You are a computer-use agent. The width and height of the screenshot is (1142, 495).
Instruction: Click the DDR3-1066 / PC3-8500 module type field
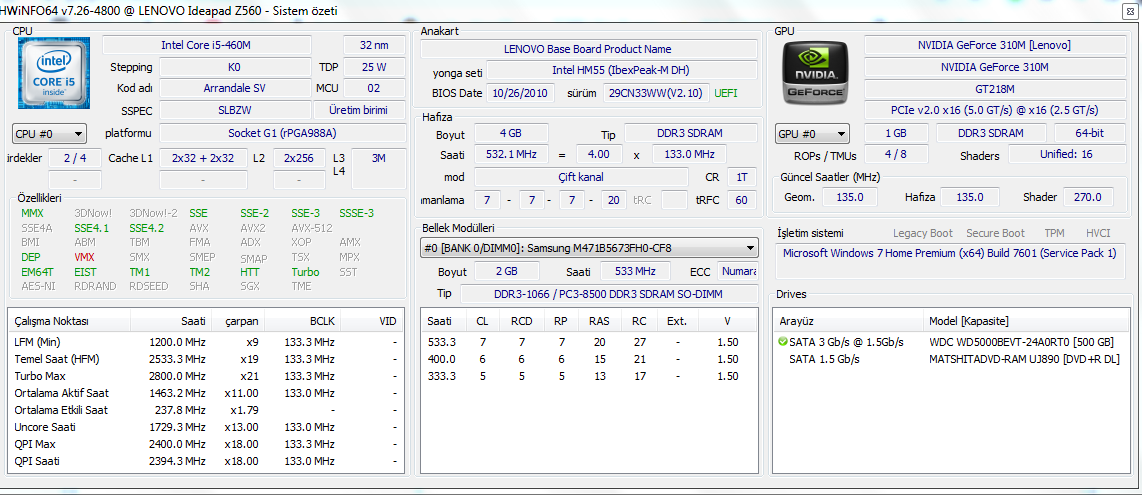(x=609, y=293)
